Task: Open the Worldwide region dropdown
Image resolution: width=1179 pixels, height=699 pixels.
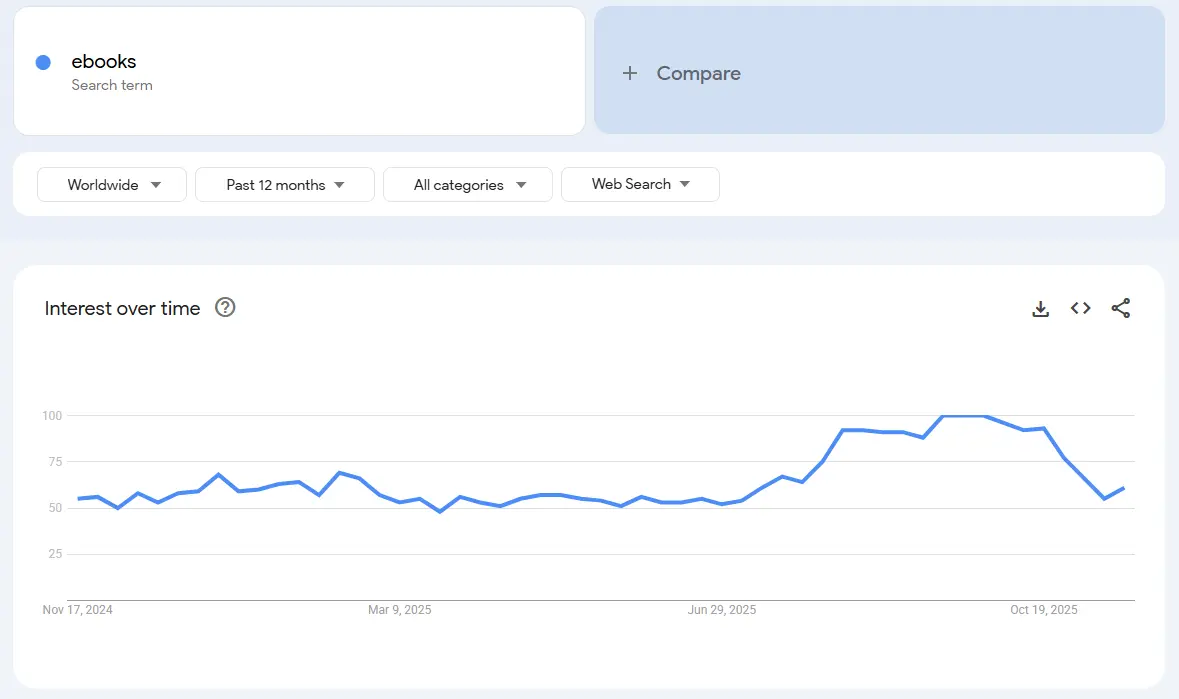Action: click(x=112, y=185)
